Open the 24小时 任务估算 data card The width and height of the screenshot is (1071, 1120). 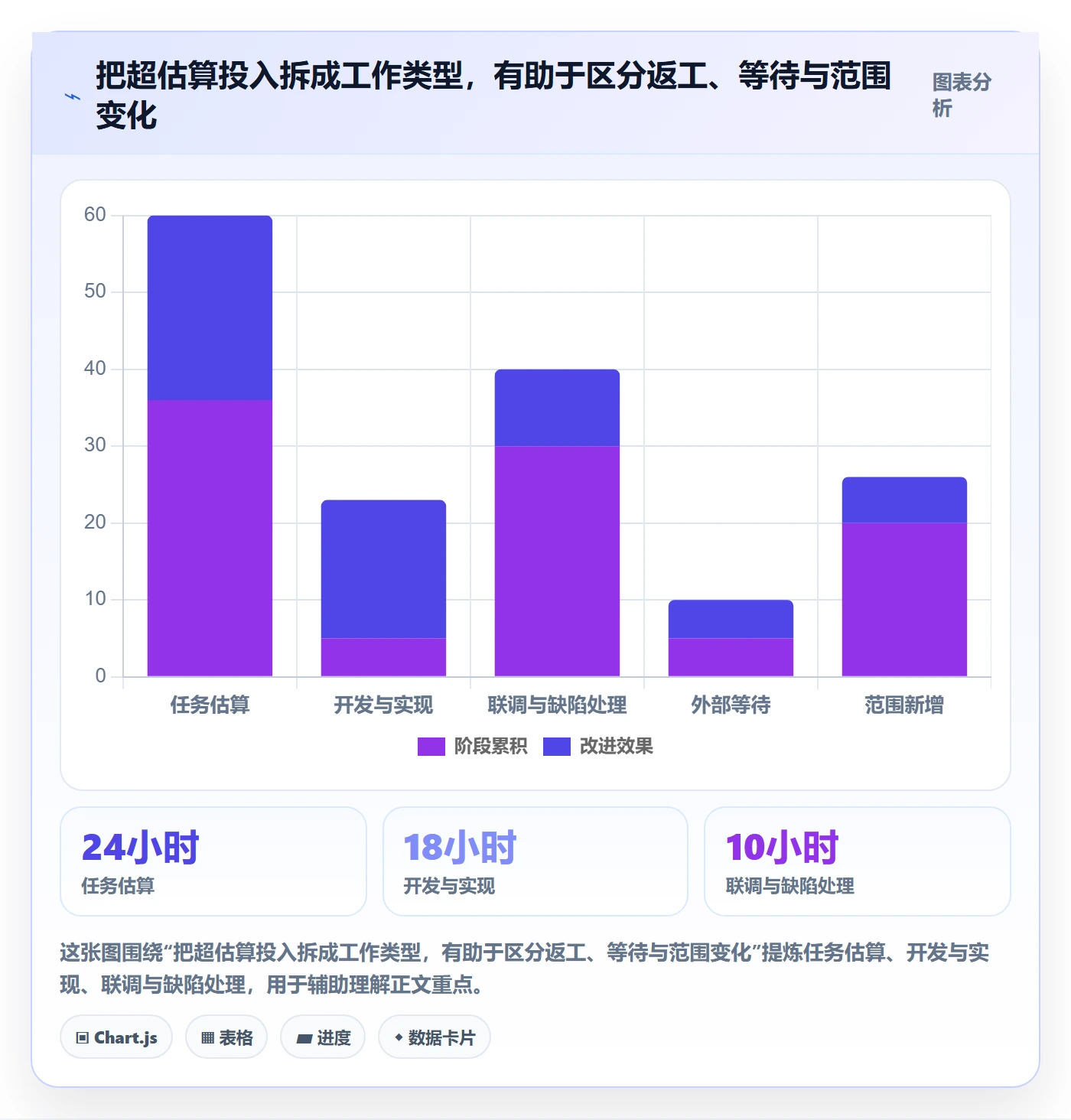point(213,861)
